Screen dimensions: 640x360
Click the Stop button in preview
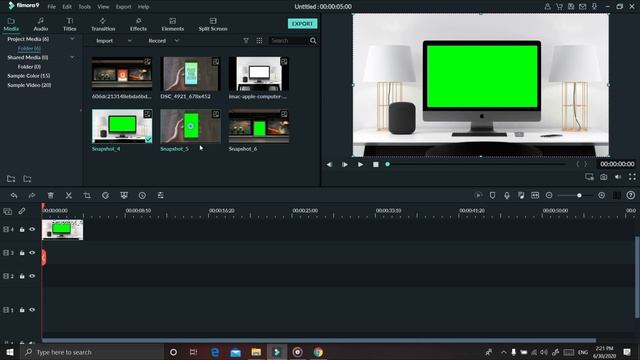pyautogui.click(x=376, y=164)
